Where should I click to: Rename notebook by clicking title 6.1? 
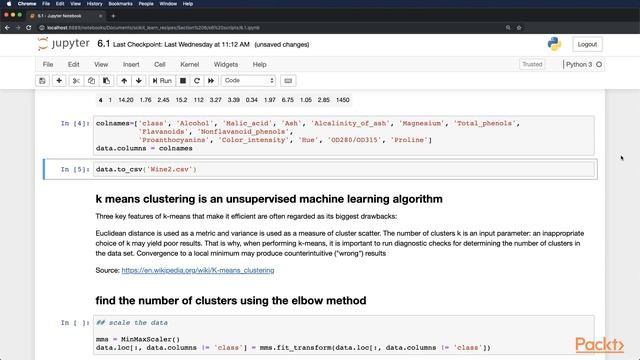point(104,44)
